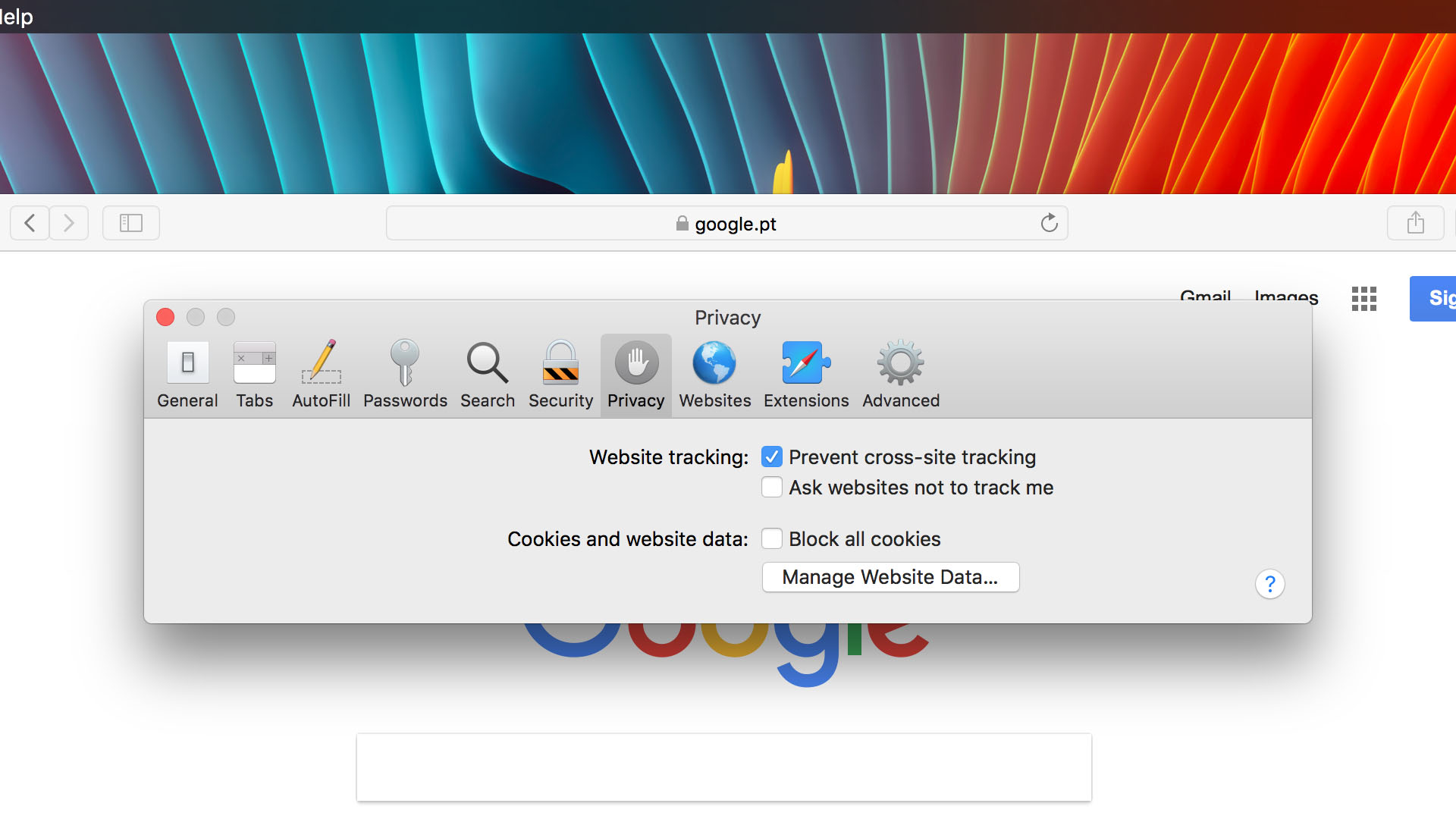Viewport: 1456px width, 819px height.
Task: Click the page reload button
Action: [1049, 222]
